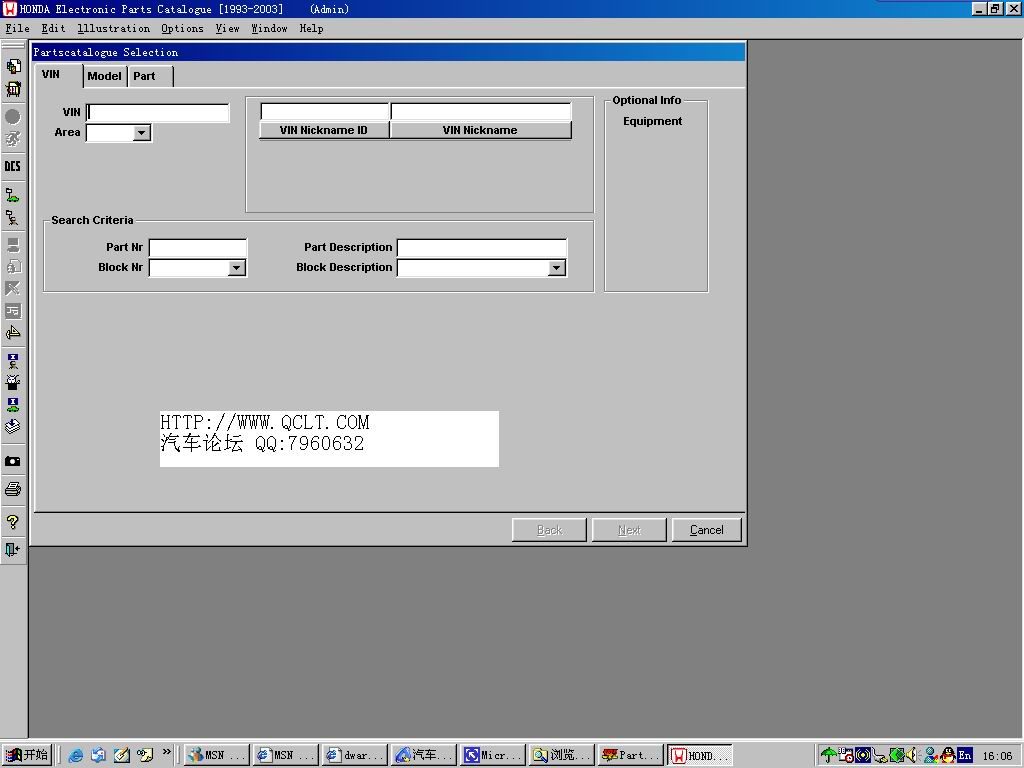Click the taskbar clock showing 16:06
Viewport: 1024px width, 768px height.
point(997,756)
